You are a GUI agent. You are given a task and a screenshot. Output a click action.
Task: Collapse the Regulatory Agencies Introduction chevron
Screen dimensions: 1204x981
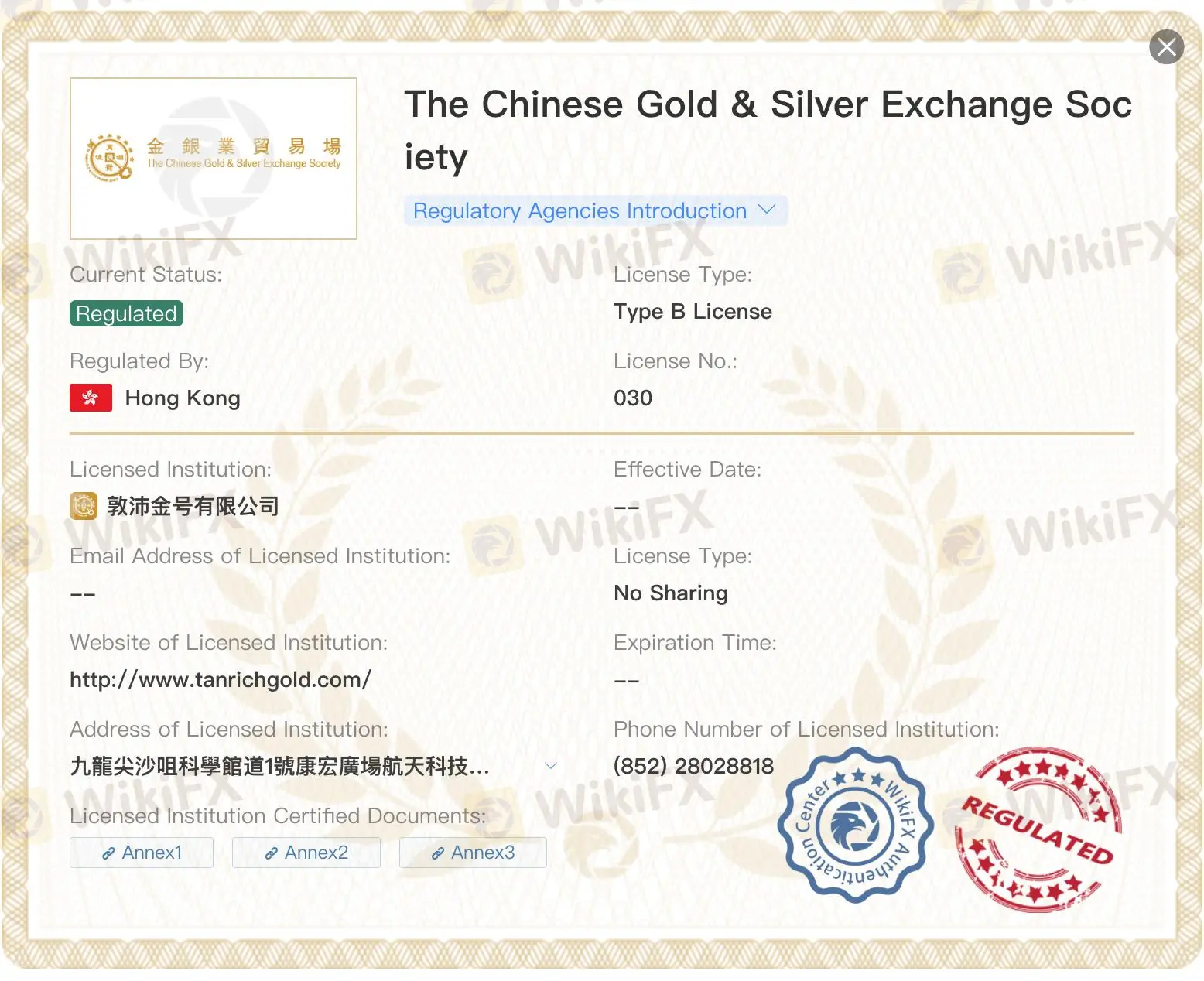(x=768, y=209)
